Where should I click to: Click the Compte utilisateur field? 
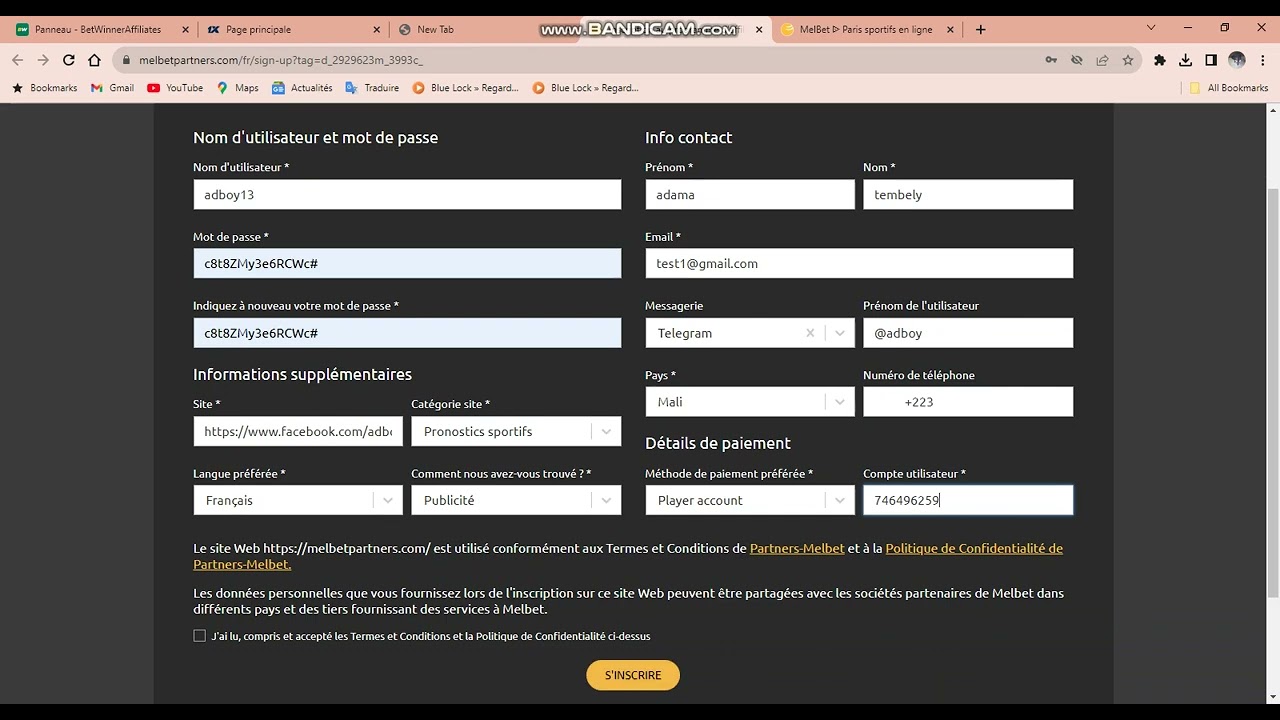tap(968, 500)
